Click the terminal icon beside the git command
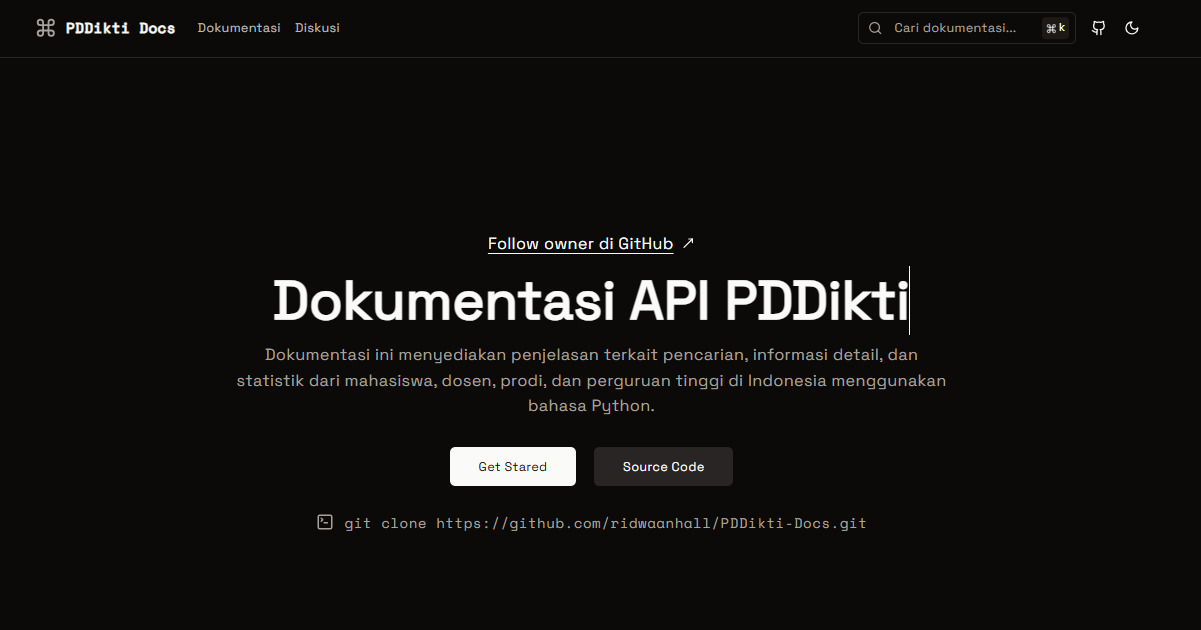 pos(324,522)
